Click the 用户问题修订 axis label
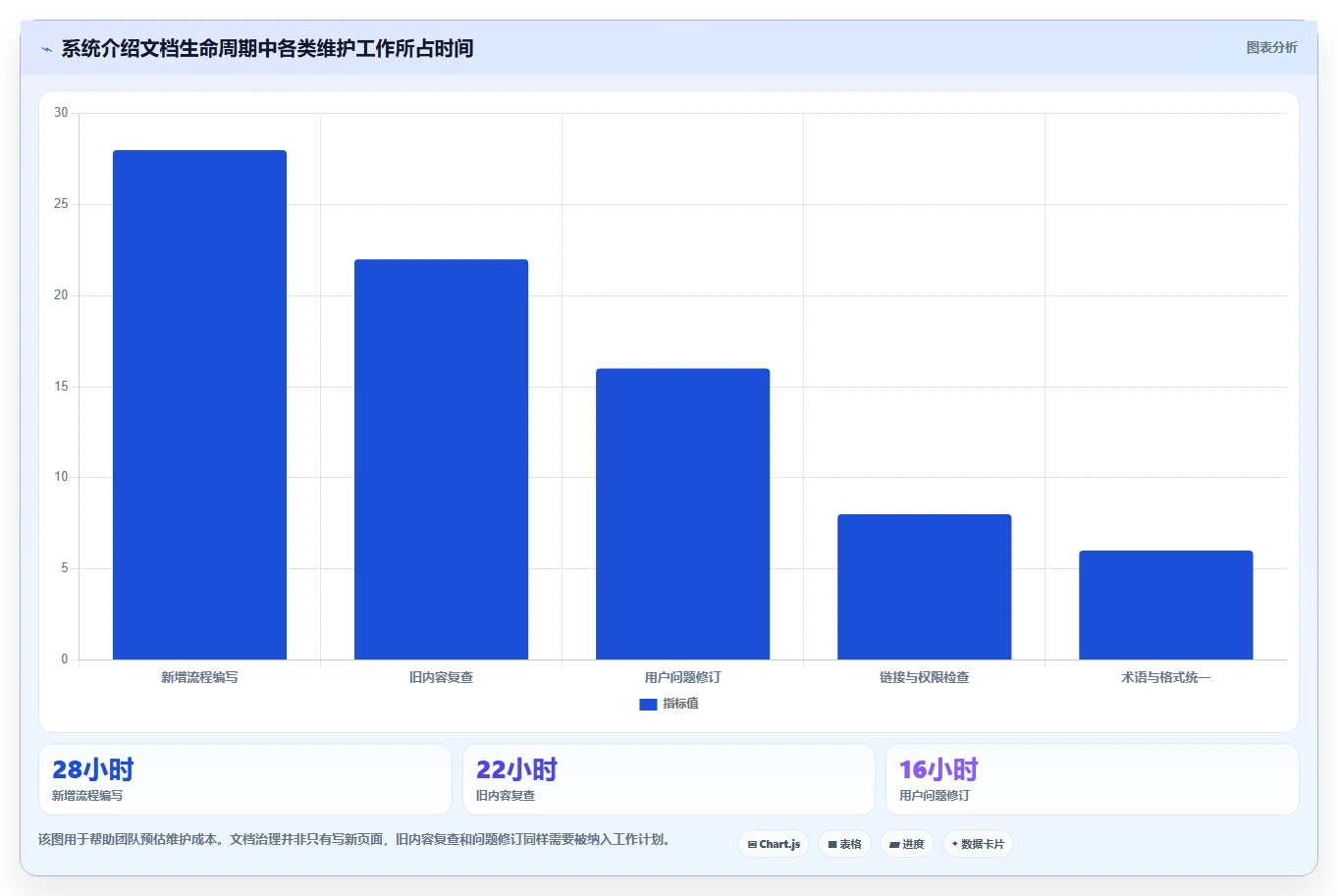The width and height of the screenshot is (1338, 896). pos(682,677)
